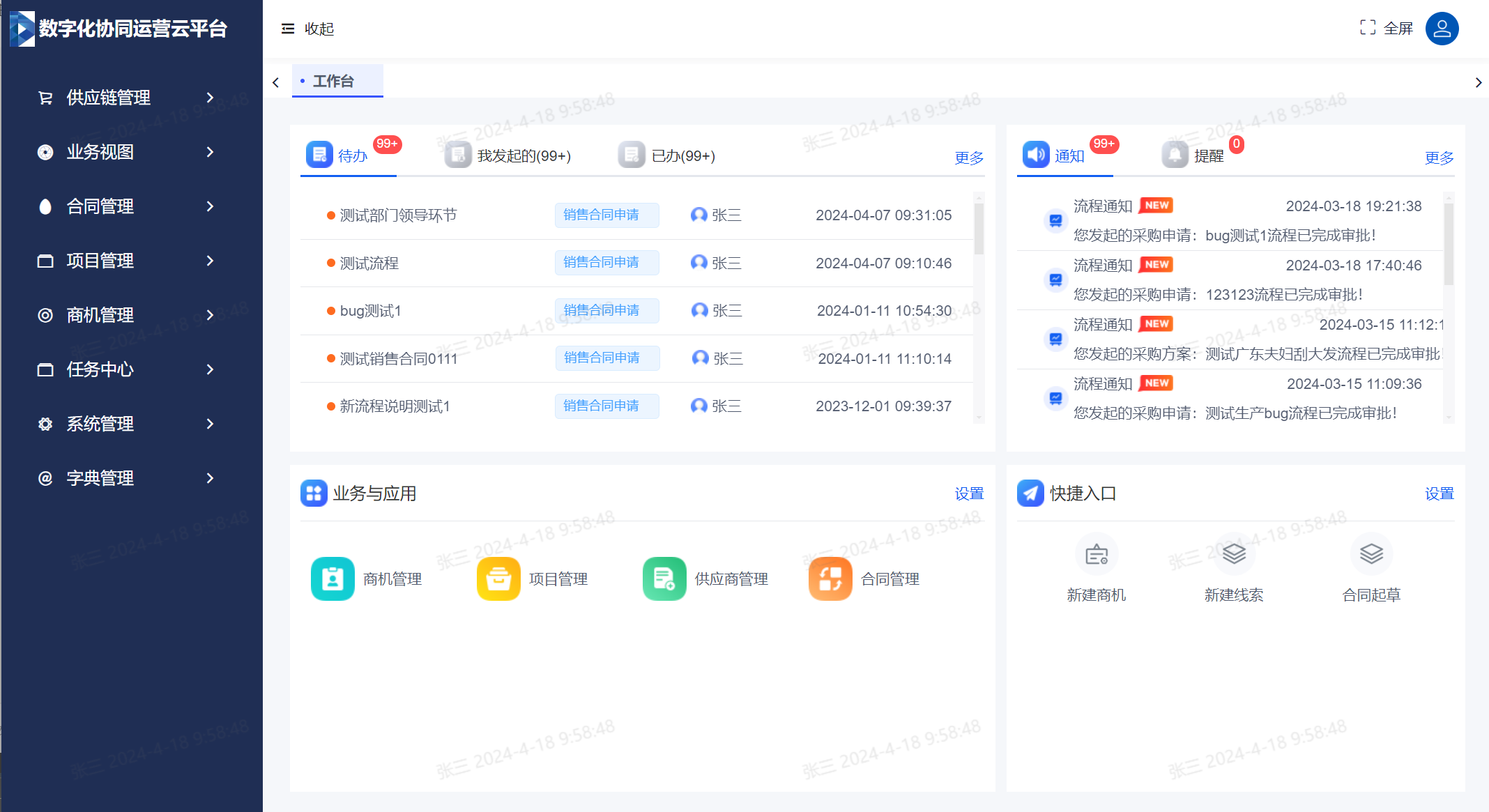Click the fullscreen icon
1489x812 pixels.
pyautogui.click(x=1368, y=28)
